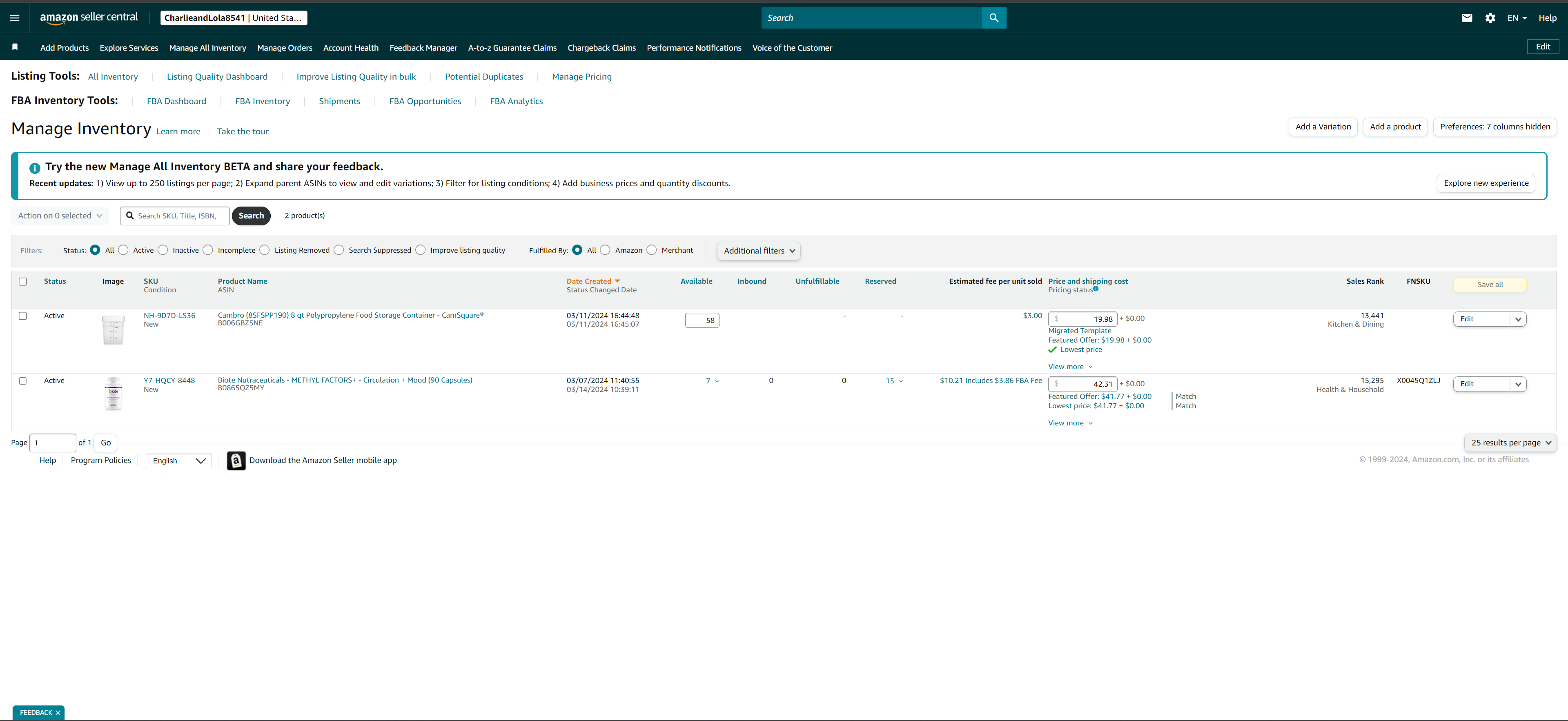Open Action on 0 selected dropdown

click(x=60, y=216)
